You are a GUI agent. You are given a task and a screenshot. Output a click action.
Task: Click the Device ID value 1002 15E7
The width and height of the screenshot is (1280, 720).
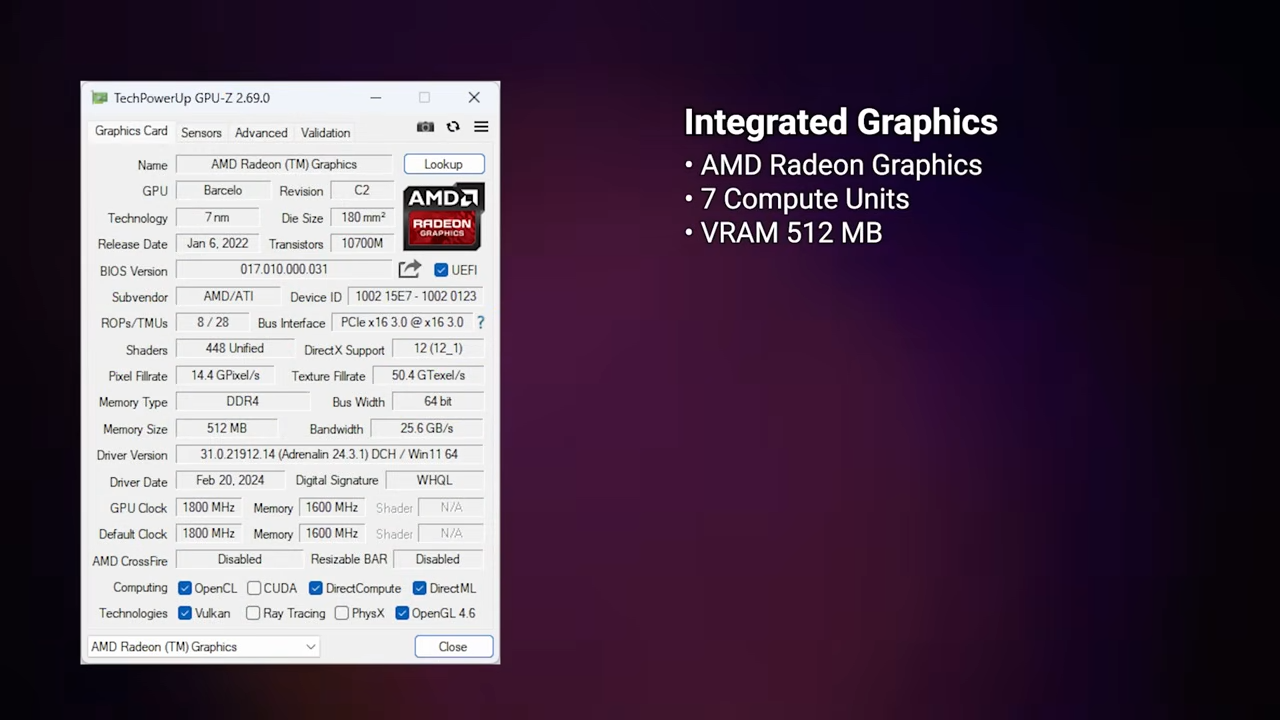(416, 296)
